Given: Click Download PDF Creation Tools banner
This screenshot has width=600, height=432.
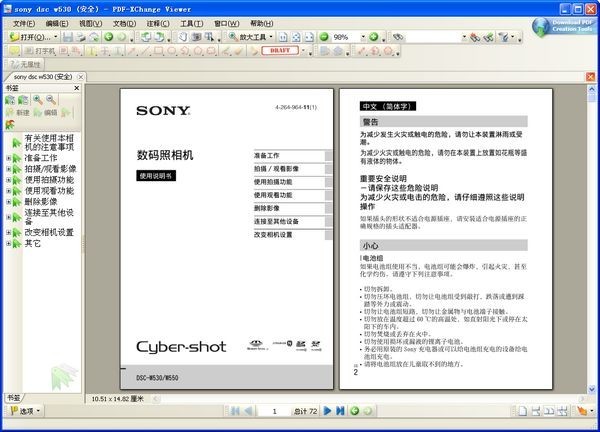Looking at the screenshot, I should [564, 26].
